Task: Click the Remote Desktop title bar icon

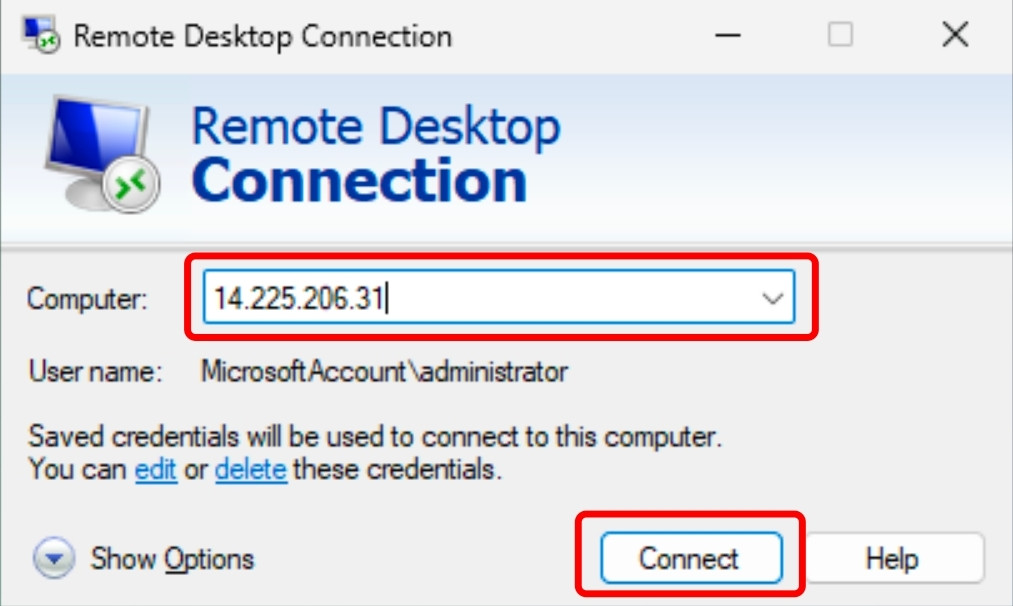Action: coord(41,35)
